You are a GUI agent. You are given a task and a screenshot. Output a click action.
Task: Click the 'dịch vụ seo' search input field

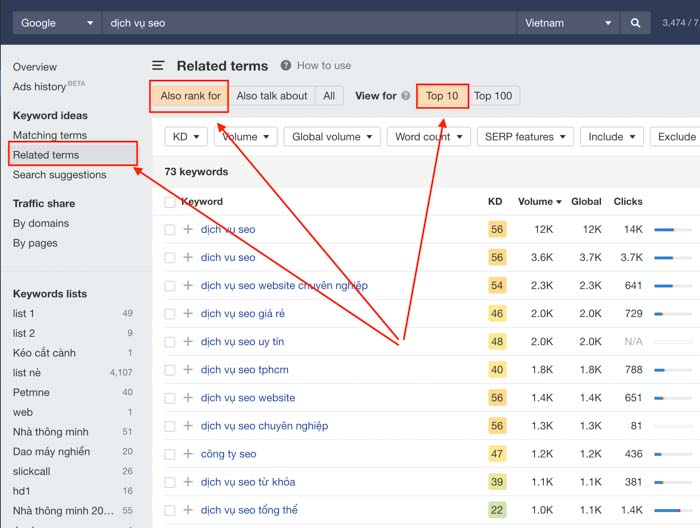click(309, 23)
